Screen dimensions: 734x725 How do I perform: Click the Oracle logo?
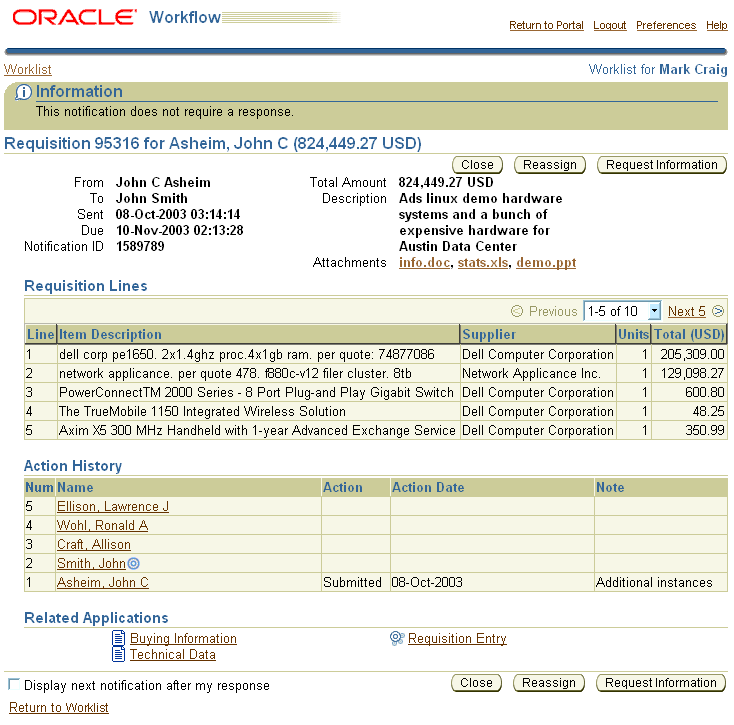coord(74,18)
